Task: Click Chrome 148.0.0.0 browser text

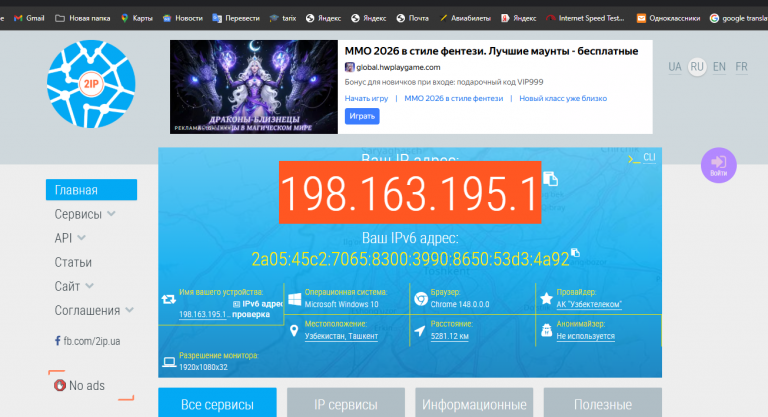Action: point(460,304)
